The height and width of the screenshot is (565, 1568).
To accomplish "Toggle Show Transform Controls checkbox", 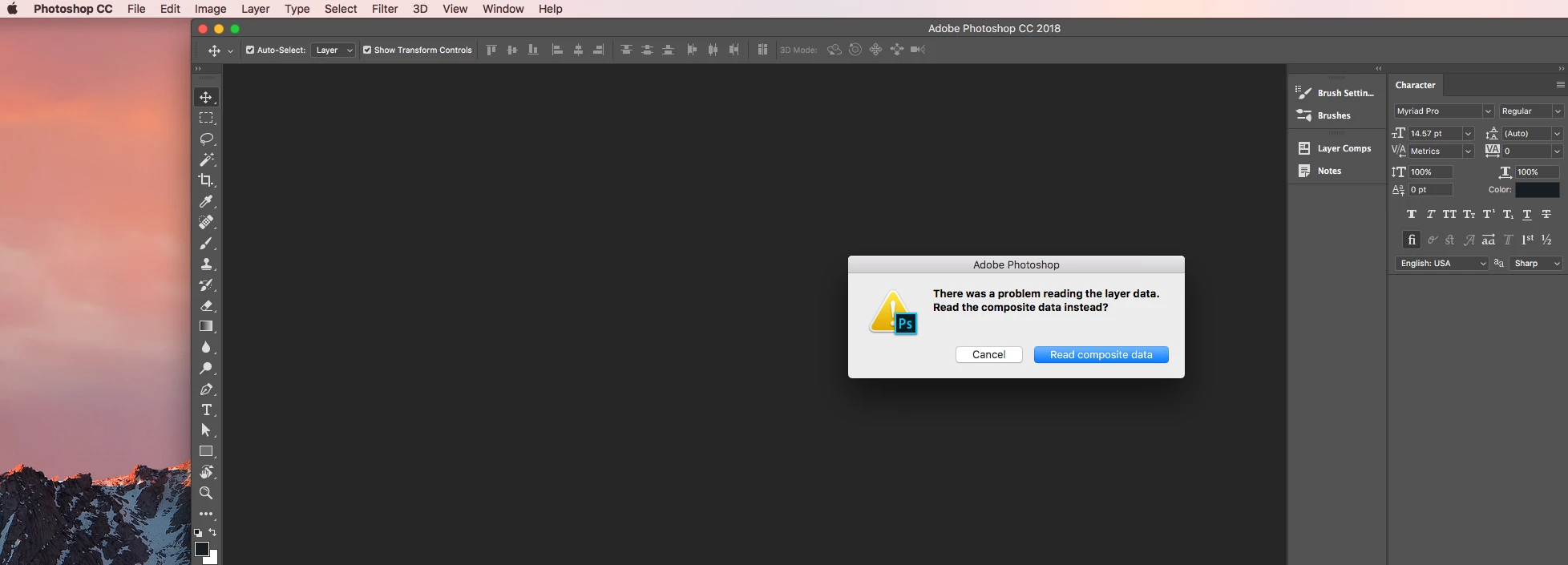I will [x=367, y=50].
